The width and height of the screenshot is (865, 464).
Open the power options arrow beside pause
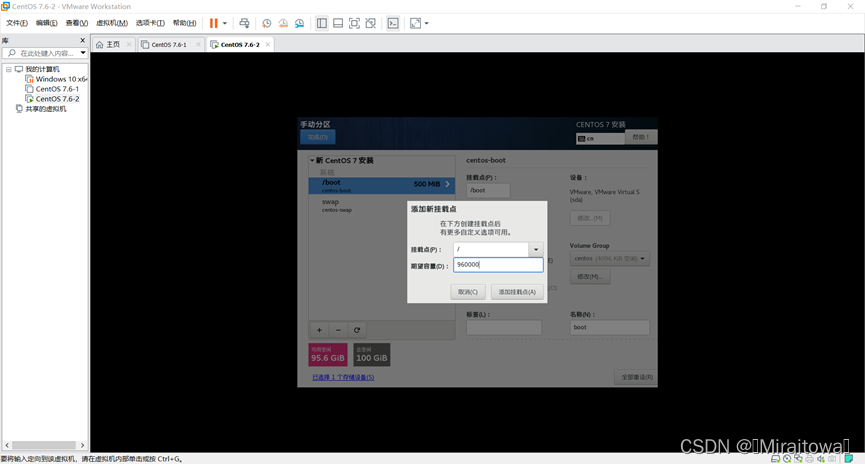(x=225, y=23)
